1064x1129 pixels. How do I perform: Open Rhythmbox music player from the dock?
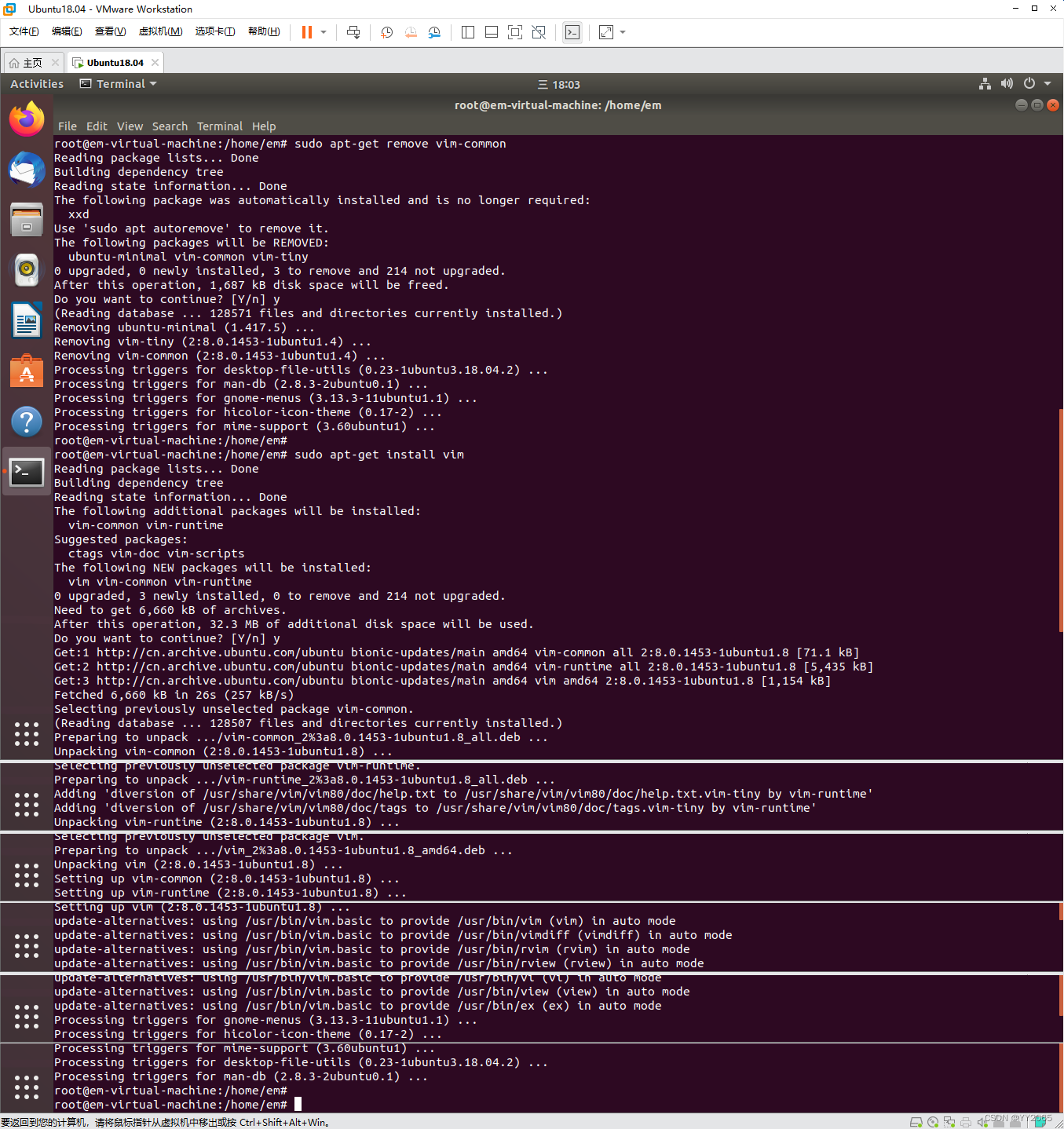pyautogui.click(x=27, y=269)
